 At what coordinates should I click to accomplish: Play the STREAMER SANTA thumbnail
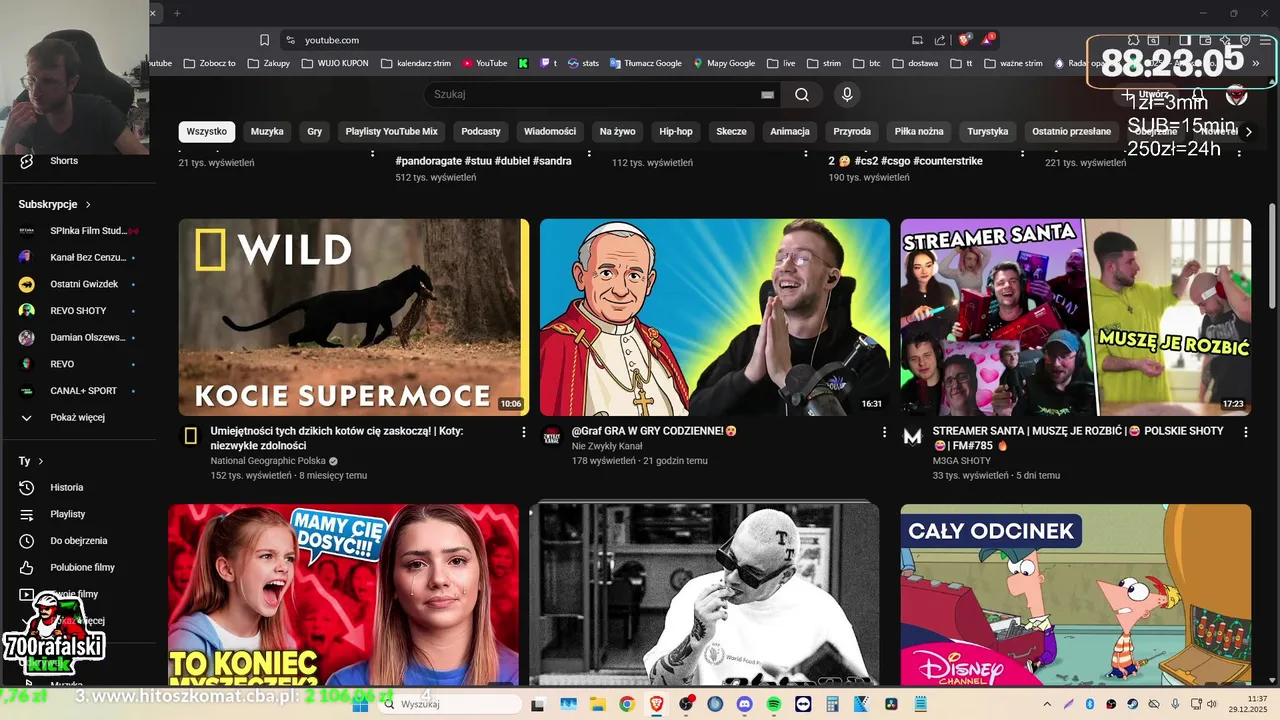[1076, 317]
